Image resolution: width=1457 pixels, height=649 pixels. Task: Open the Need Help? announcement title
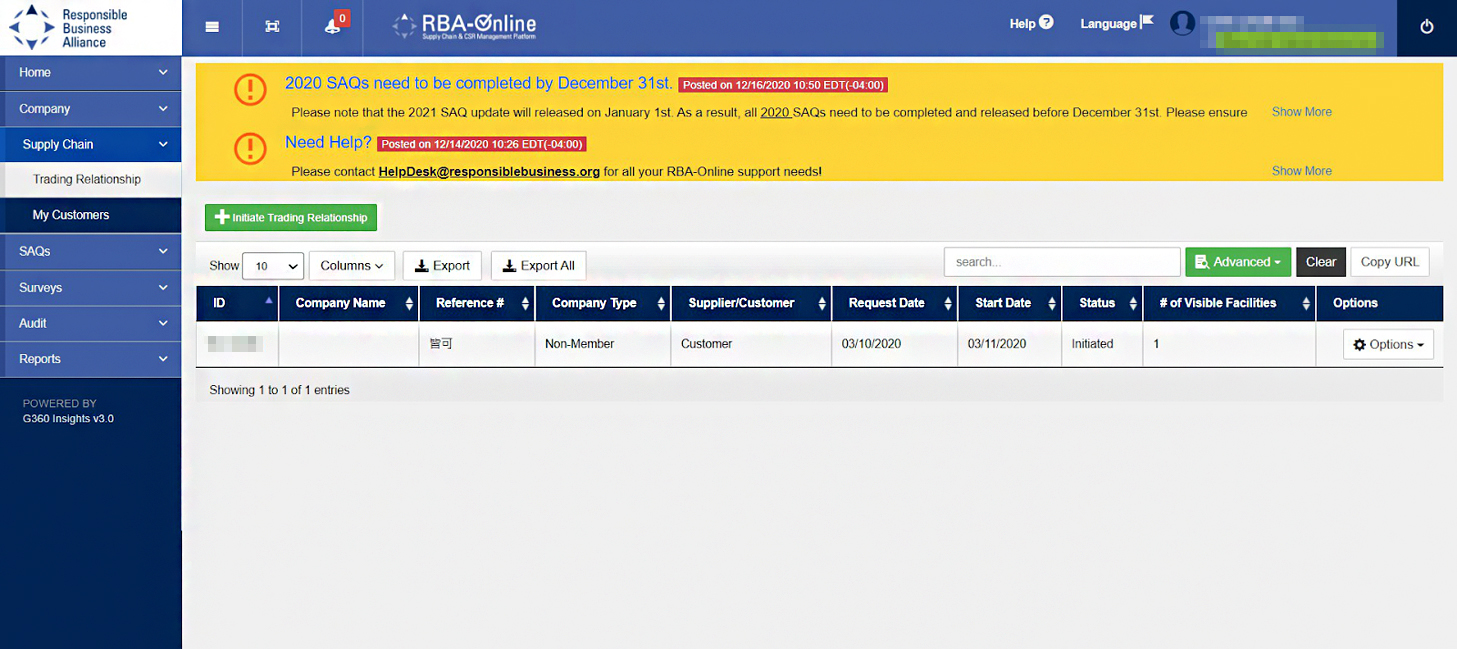pyautogui.click(x=328, y=142)
